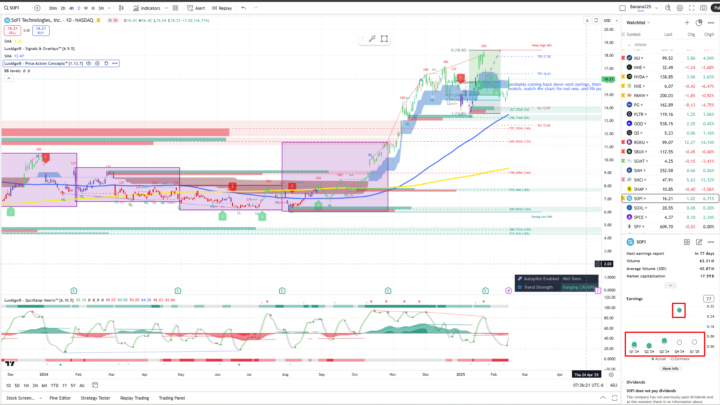Expand the favorite indicators dropdown arrow
Screen dimensions: 720x405
click(166, 8)
